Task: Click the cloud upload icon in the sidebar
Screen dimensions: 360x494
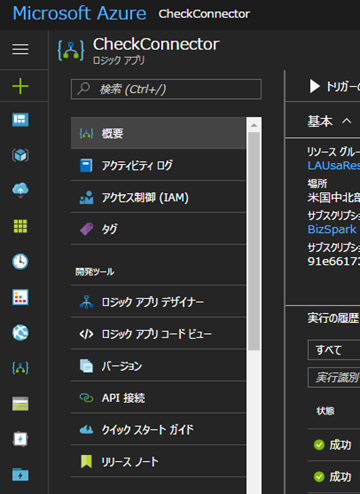Action: [x=20, y=190]
